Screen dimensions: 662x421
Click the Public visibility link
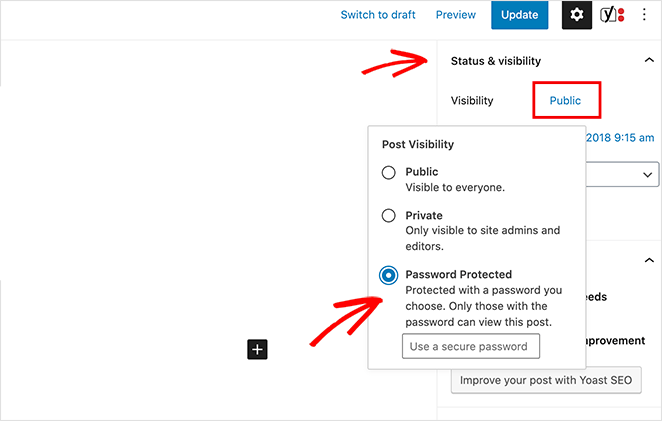click(x=565, y=100)
